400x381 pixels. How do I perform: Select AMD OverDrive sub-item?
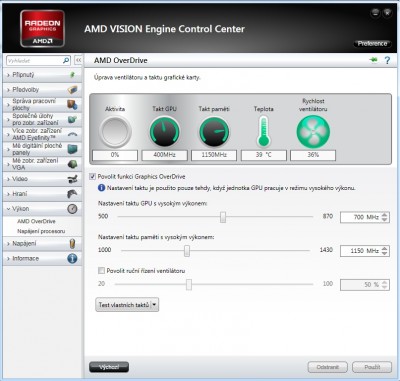pyautogui.click(x=36, y=221)
